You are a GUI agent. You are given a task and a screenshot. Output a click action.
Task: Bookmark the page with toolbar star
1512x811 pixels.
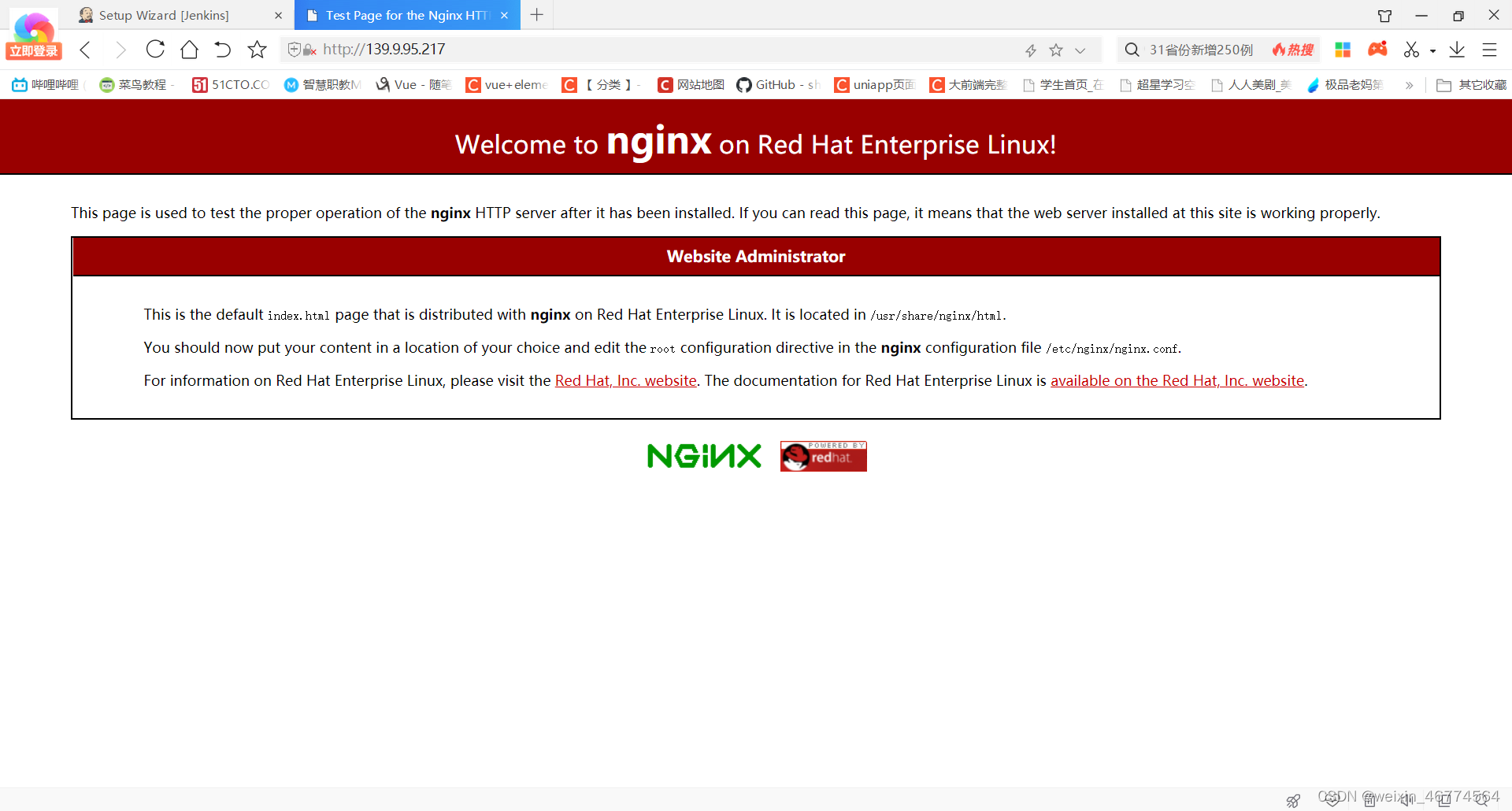[257, 50]
